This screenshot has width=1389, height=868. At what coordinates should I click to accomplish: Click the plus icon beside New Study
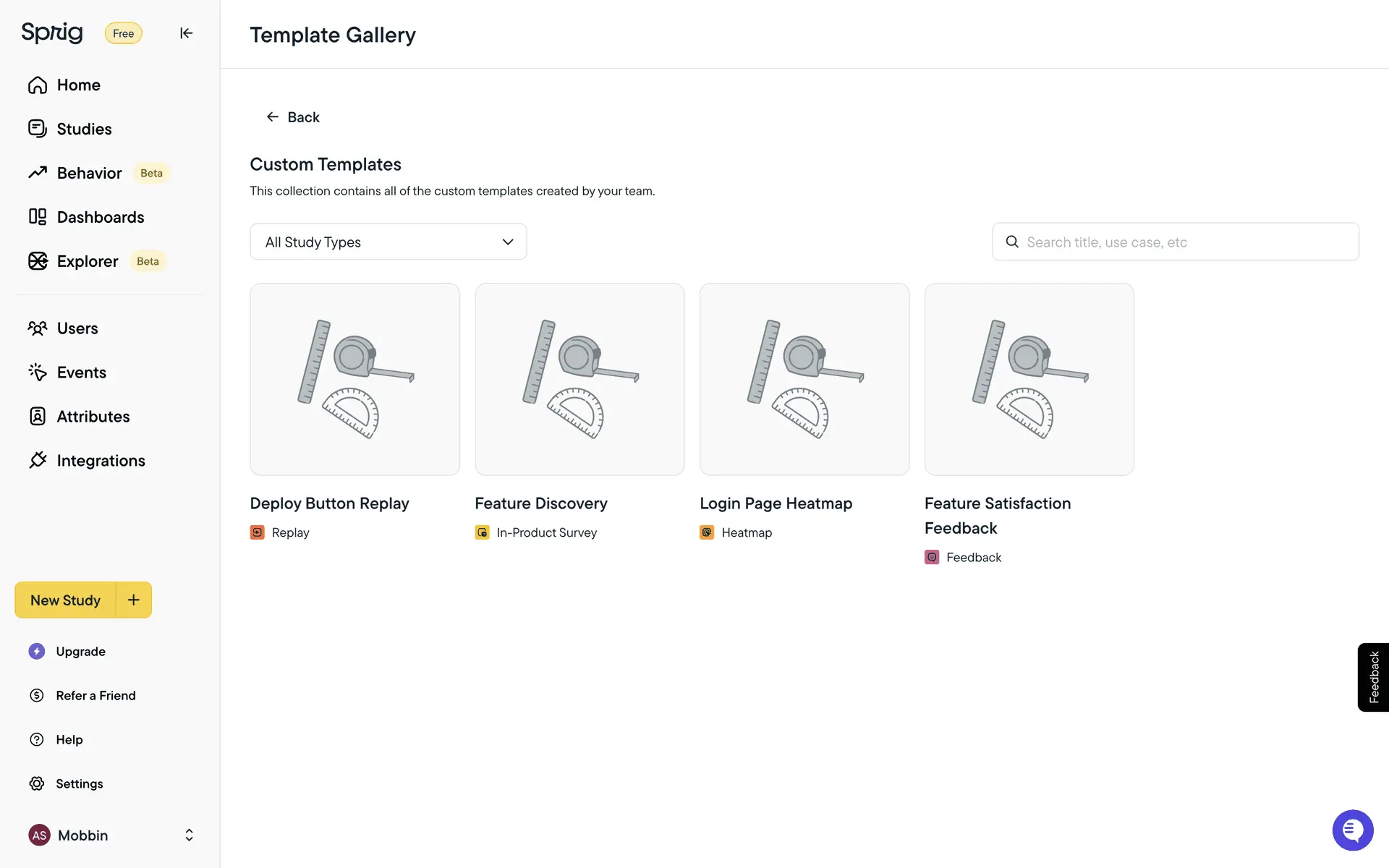pyautogui.click(x=134, y=600)
